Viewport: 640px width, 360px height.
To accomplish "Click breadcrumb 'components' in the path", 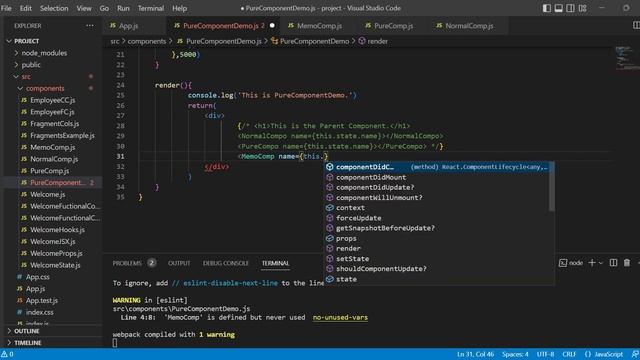I will (x=147, y=41).
